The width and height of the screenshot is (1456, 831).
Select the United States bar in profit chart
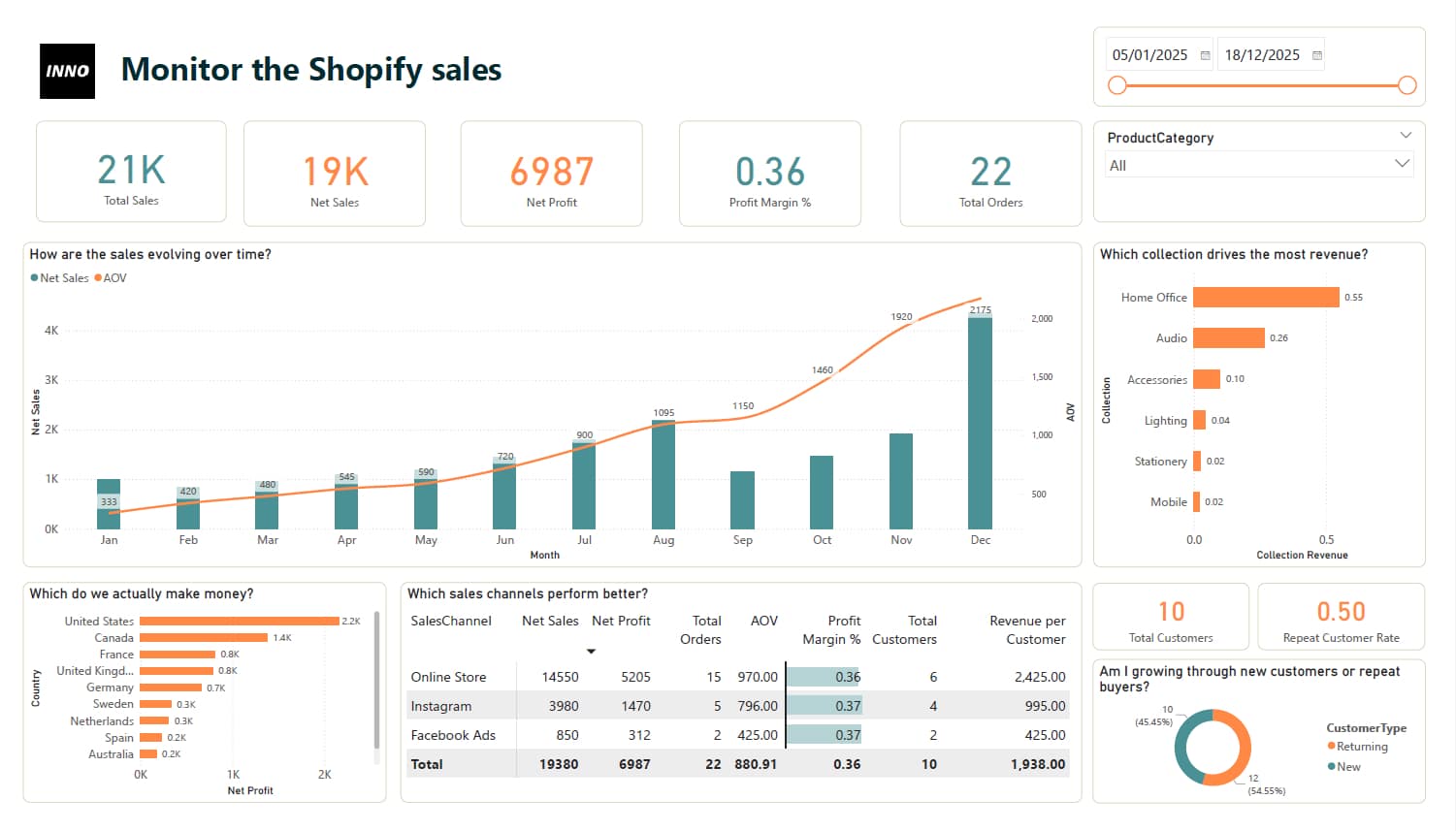[x=238, y=621]
